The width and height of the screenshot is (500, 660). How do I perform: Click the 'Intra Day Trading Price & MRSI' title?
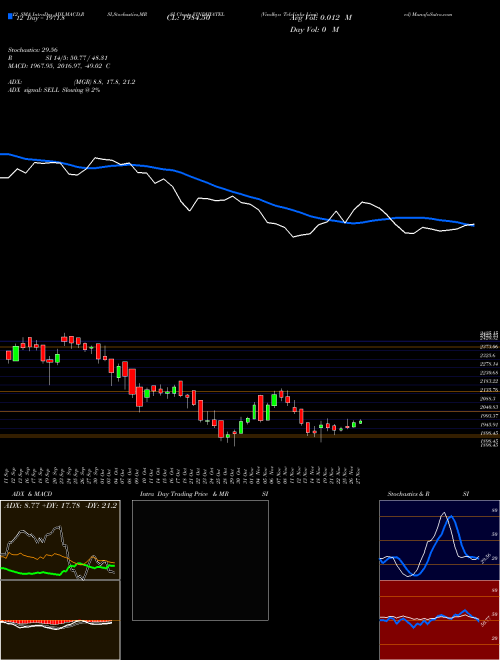205,494
